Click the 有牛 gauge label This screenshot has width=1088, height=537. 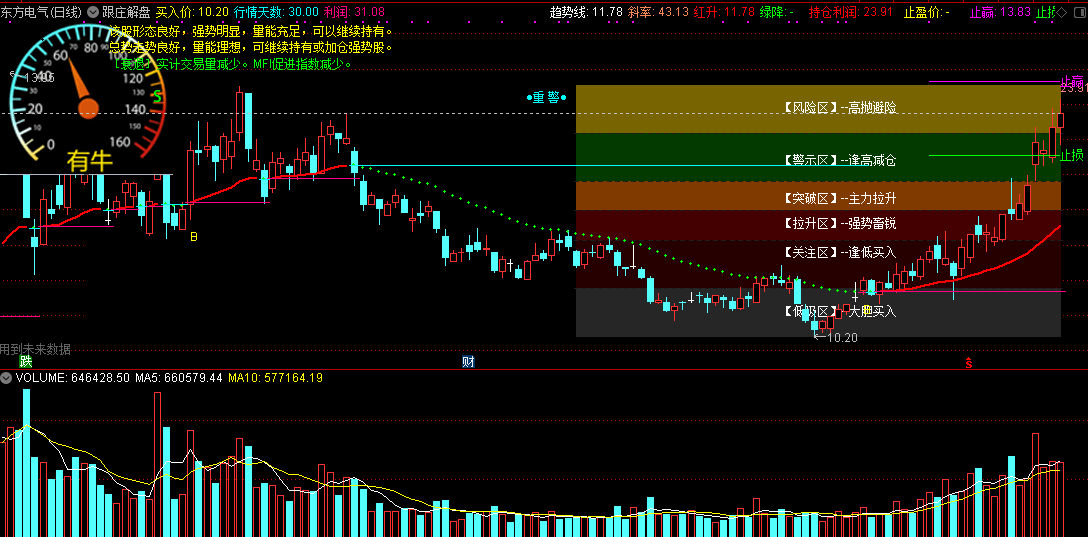pos(90,162)
